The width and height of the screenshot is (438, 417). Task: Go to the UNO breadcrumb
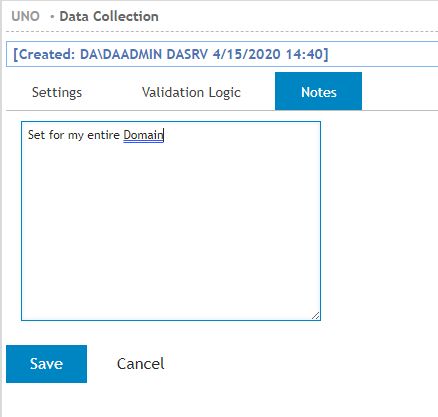coord(25,16)
